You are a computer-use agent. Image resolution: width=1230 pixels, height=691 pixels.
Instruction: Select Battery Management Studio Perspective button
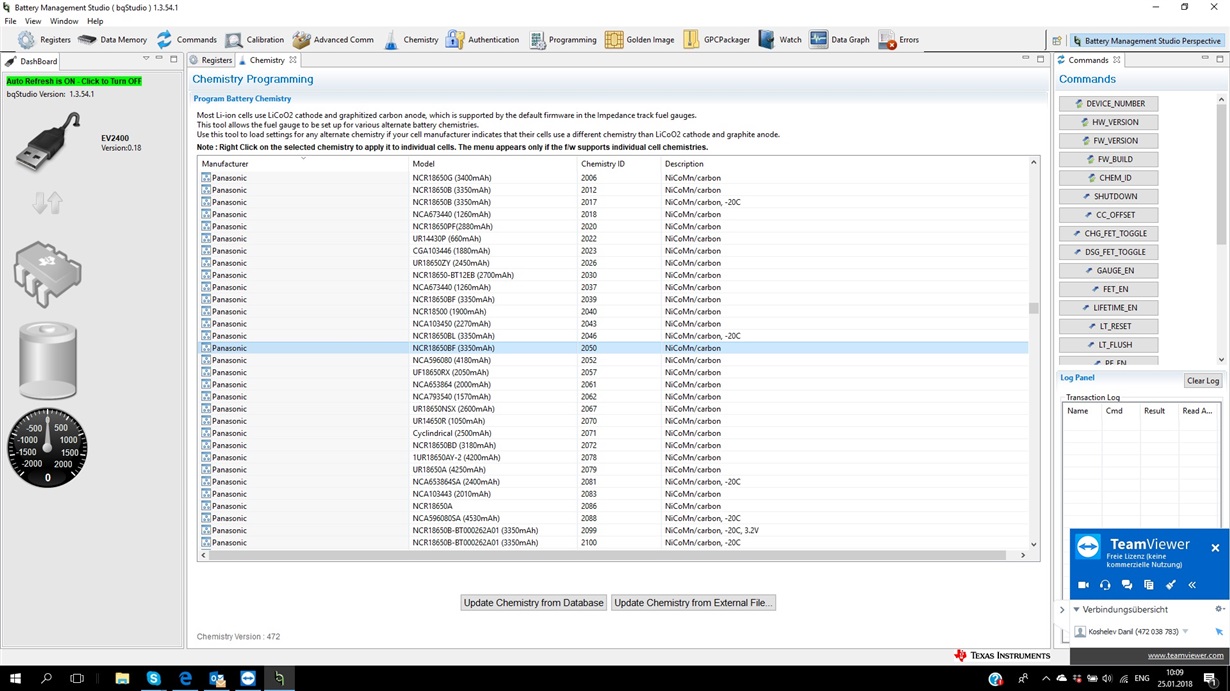(1146, 41)
